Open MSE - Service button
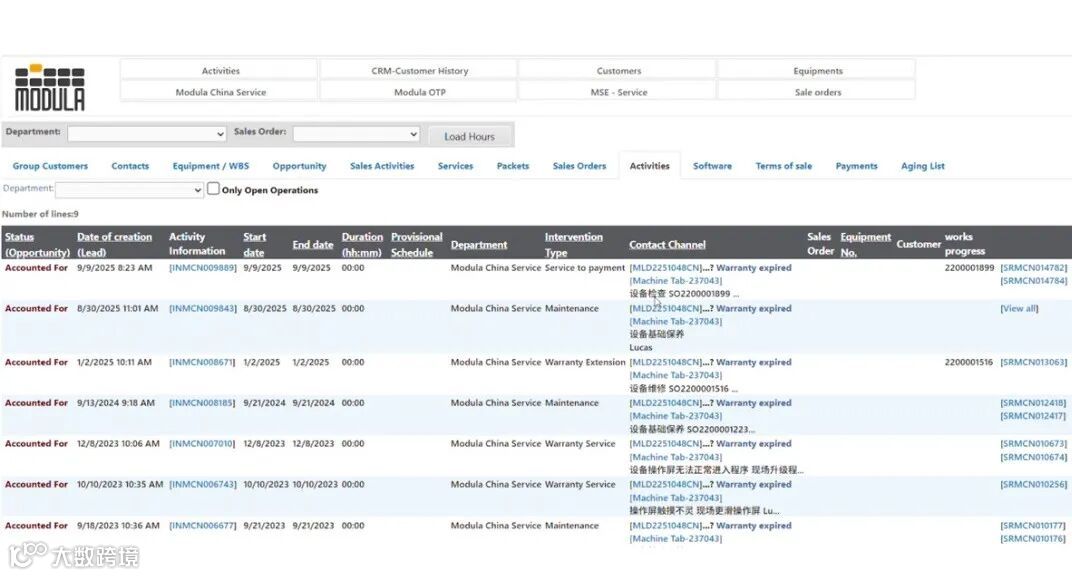The image size is (1072, 576). pyautogui.click(x=618, y=92)
